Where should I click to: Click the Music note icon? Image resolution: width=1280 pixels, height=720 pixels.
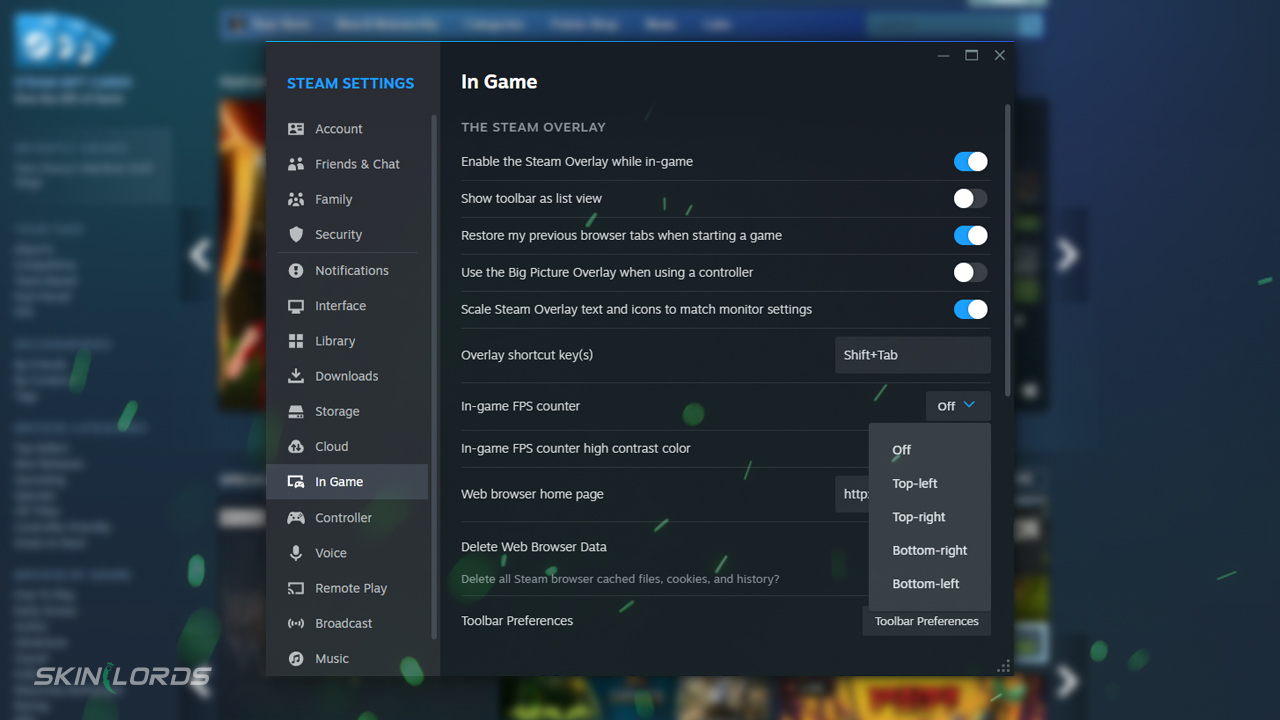[x=296, y=658]
